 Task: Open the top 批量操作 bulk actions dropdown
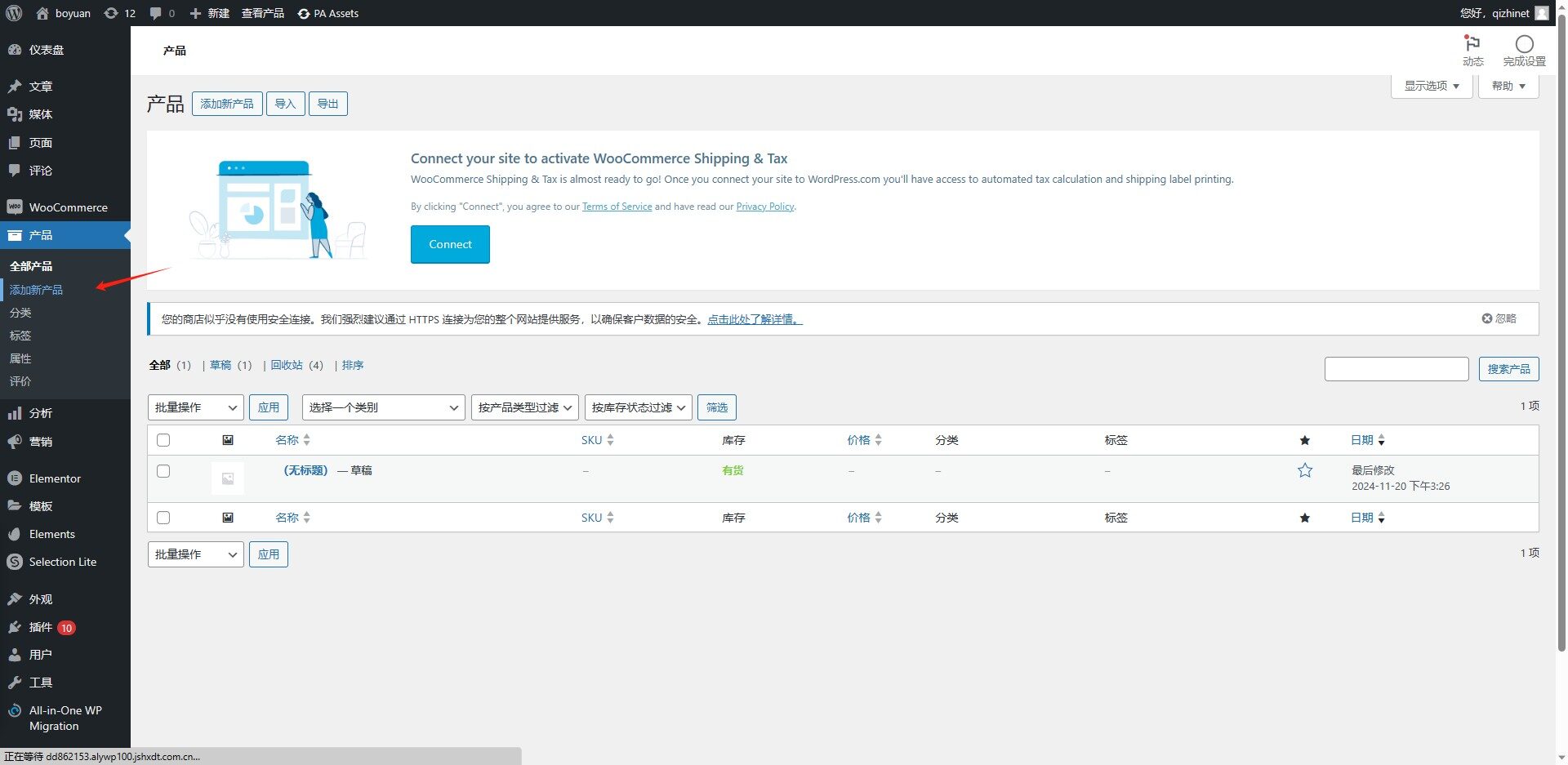click(x=195, y=407)
